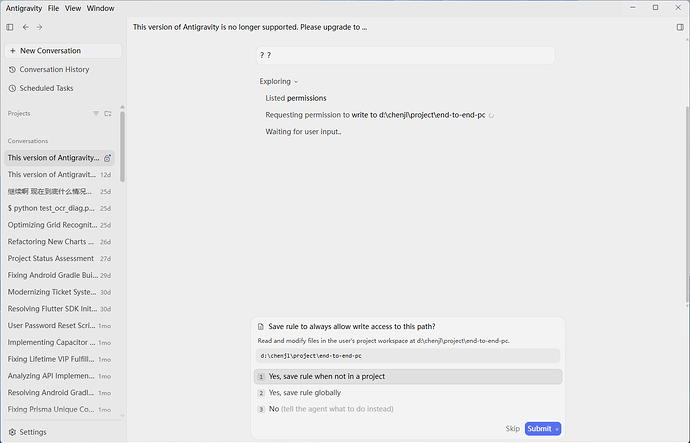Open the 12d 'This version of Antigravit...' conversation
Image resolution: width=690 pixels, height=443 pixels.
[x=59, y=175]
